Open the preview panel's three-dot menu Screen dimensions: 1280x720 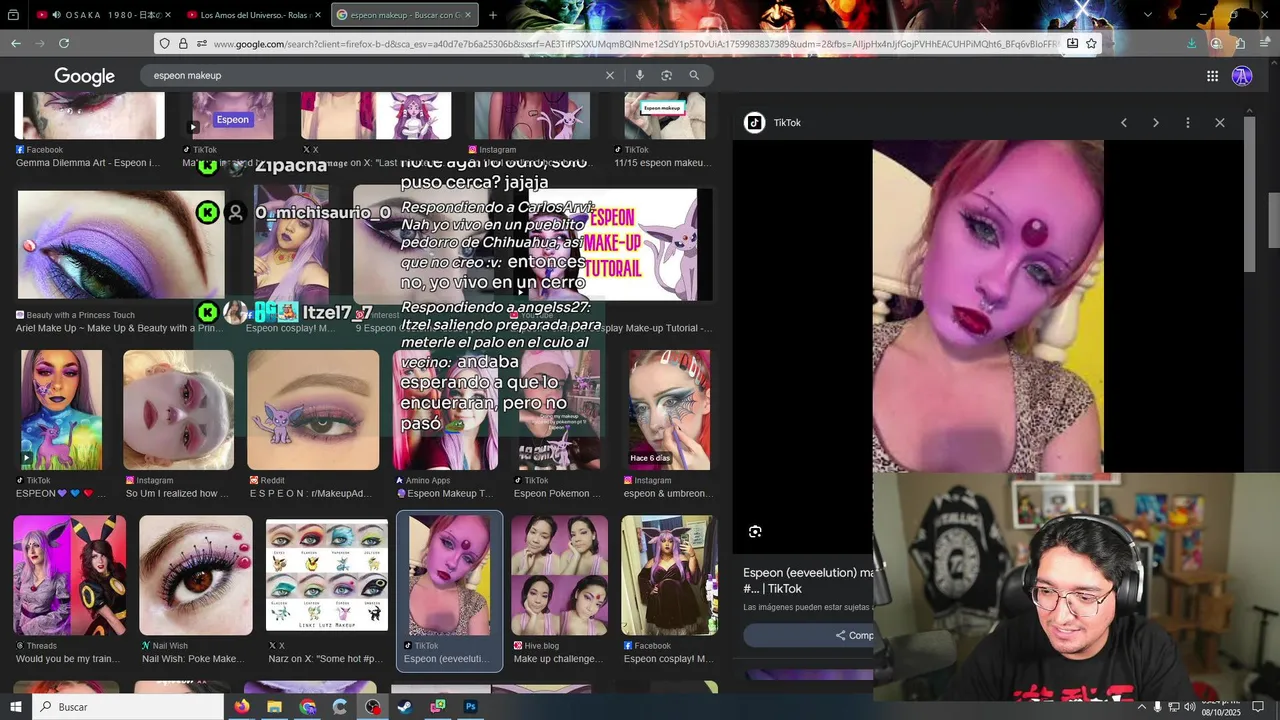[1188, 123]
